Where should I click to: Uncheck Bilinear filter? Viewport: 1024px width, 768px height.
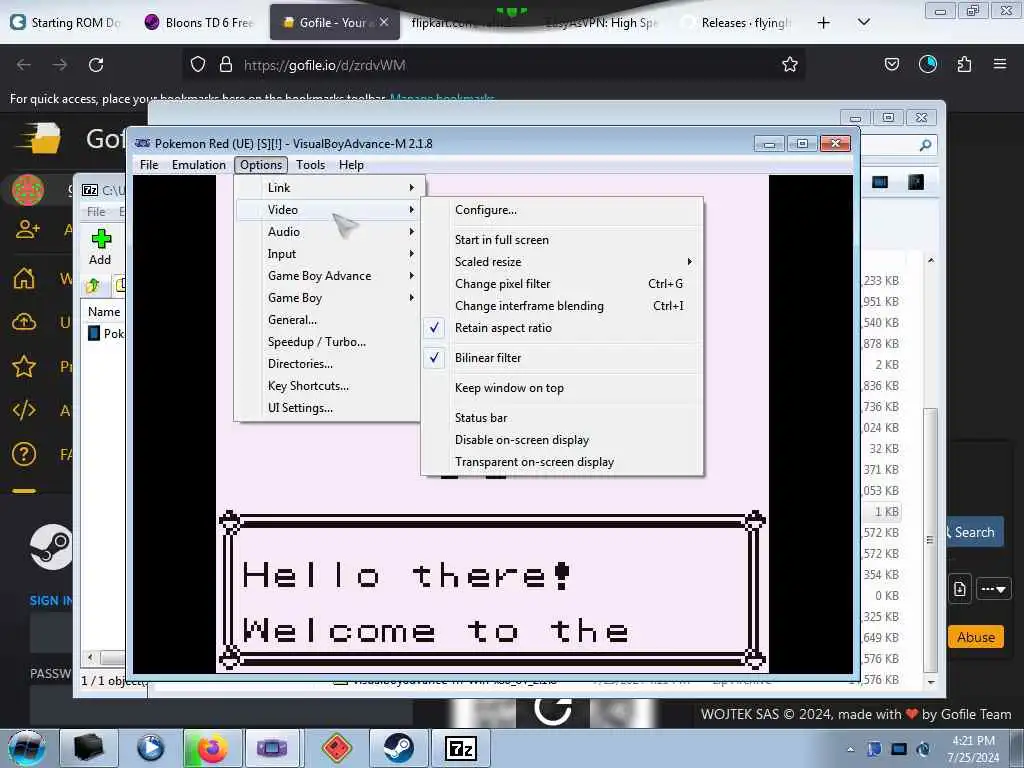[x=562, y=358]
